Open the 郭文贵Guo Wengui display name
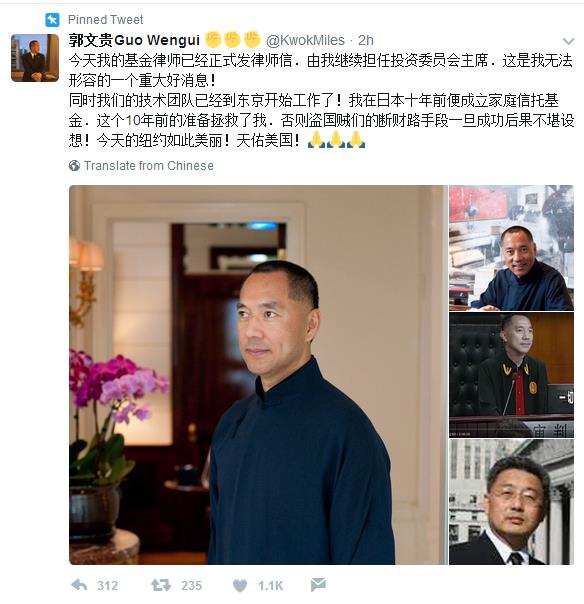Viewport: 584px width, 604px height. coord(134,40)
